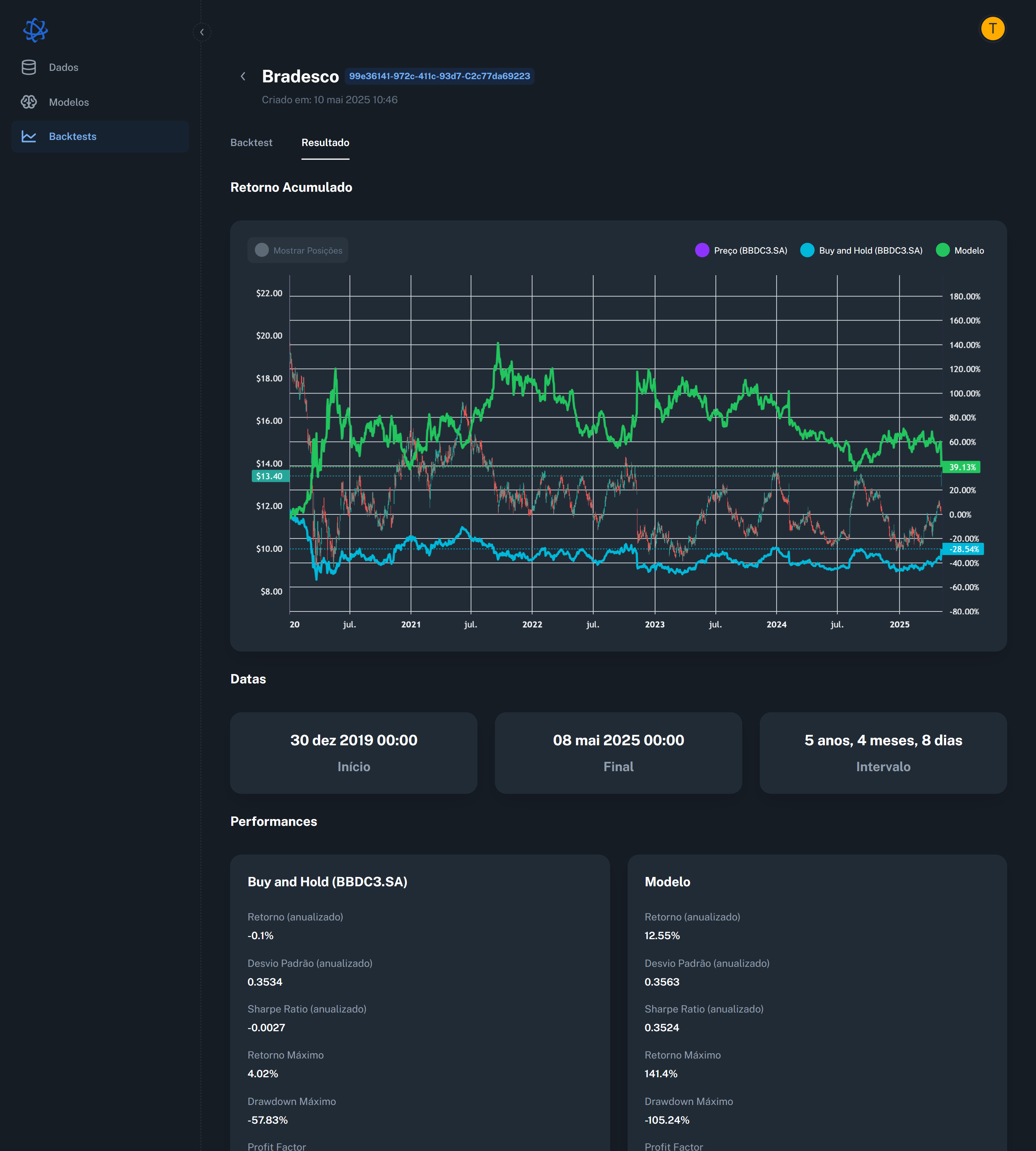This screenshot has height=1151, width=1036.
Task: Click the 2023 label on time axis
Action: click(655, 624)
